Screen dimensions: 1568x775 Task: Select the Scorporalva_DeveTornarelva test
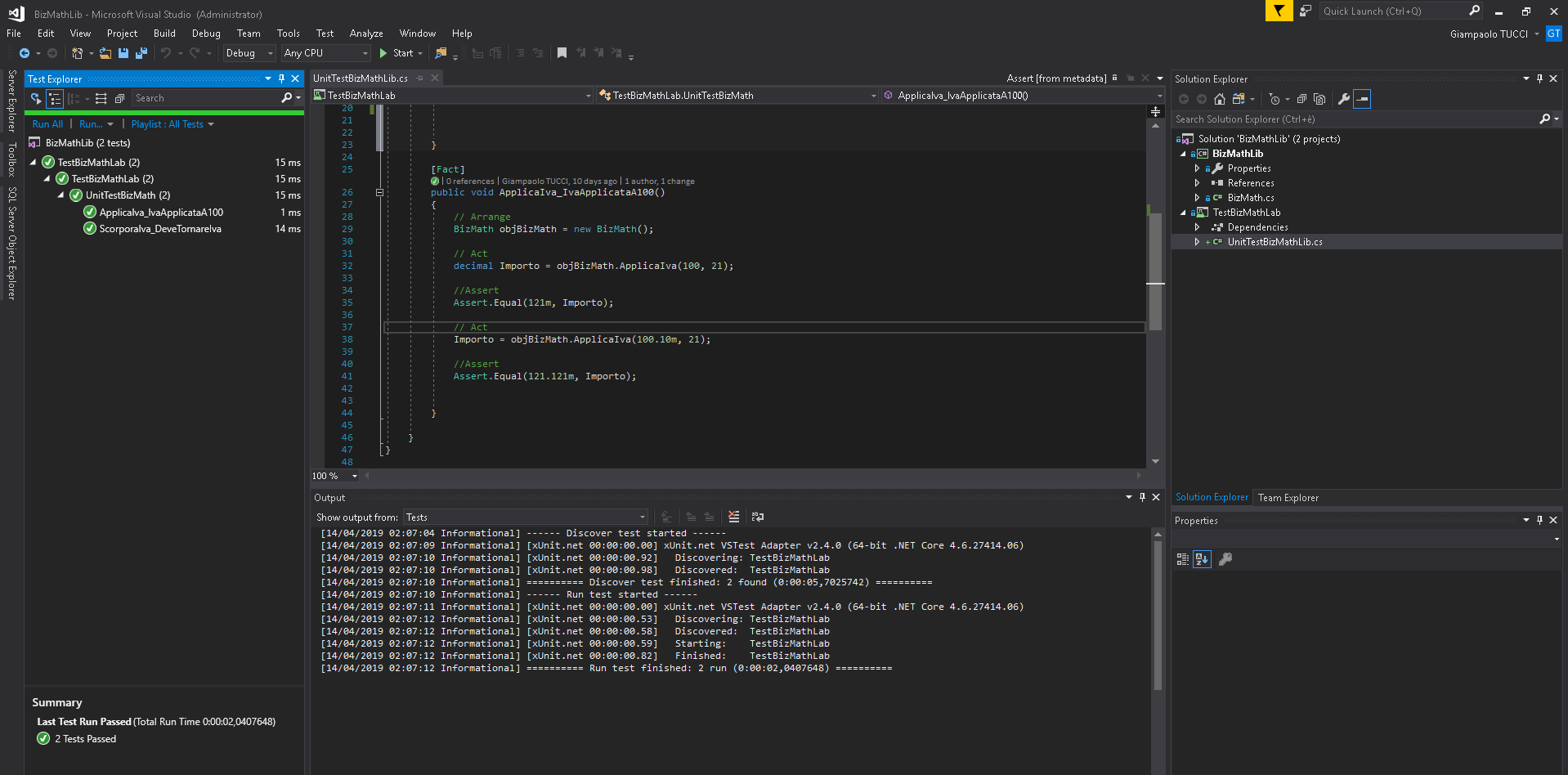pyautogui.click(x=160, y=229)
